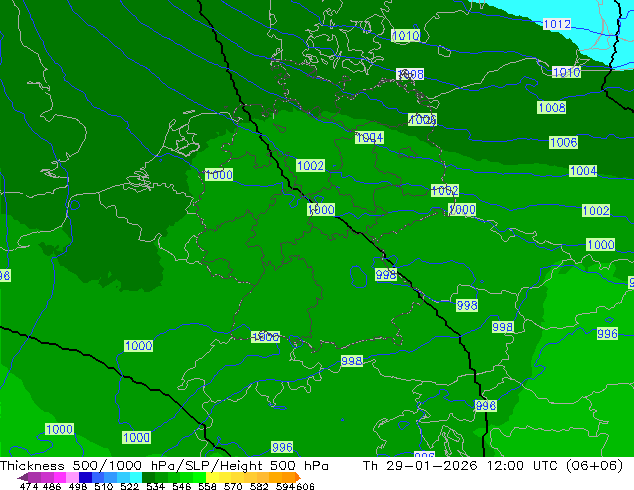Click the purple arrow tip at the legend's left end

[22, 477]
